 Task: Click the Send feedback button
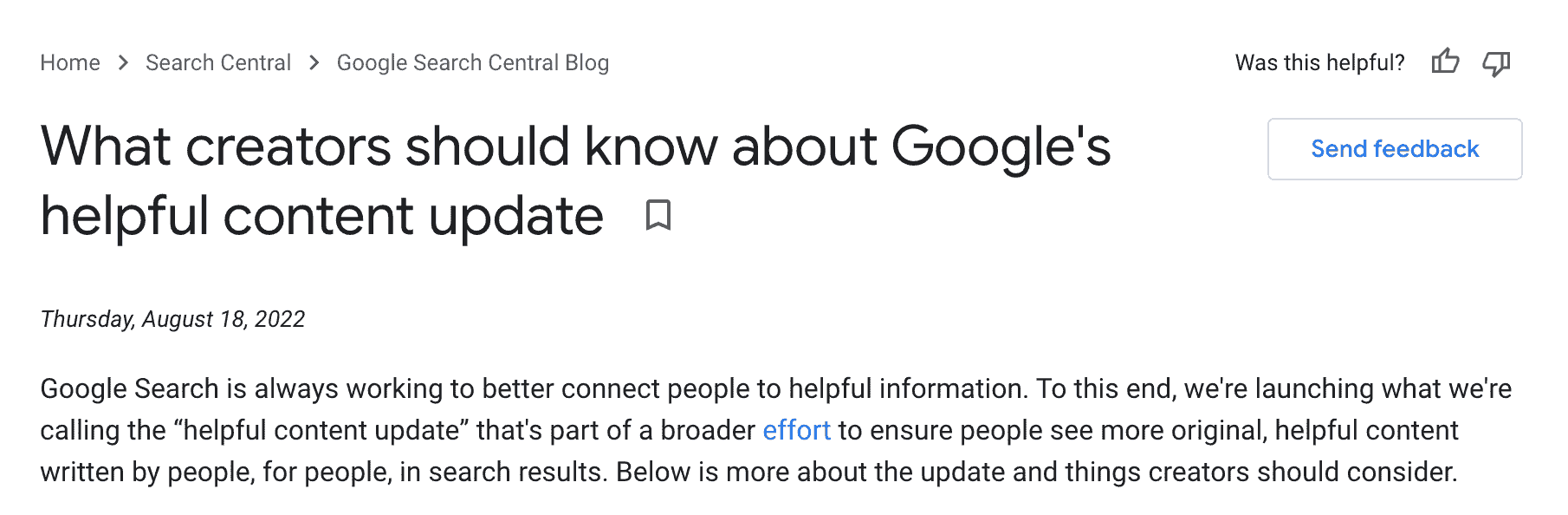[x=1395, y=149]
